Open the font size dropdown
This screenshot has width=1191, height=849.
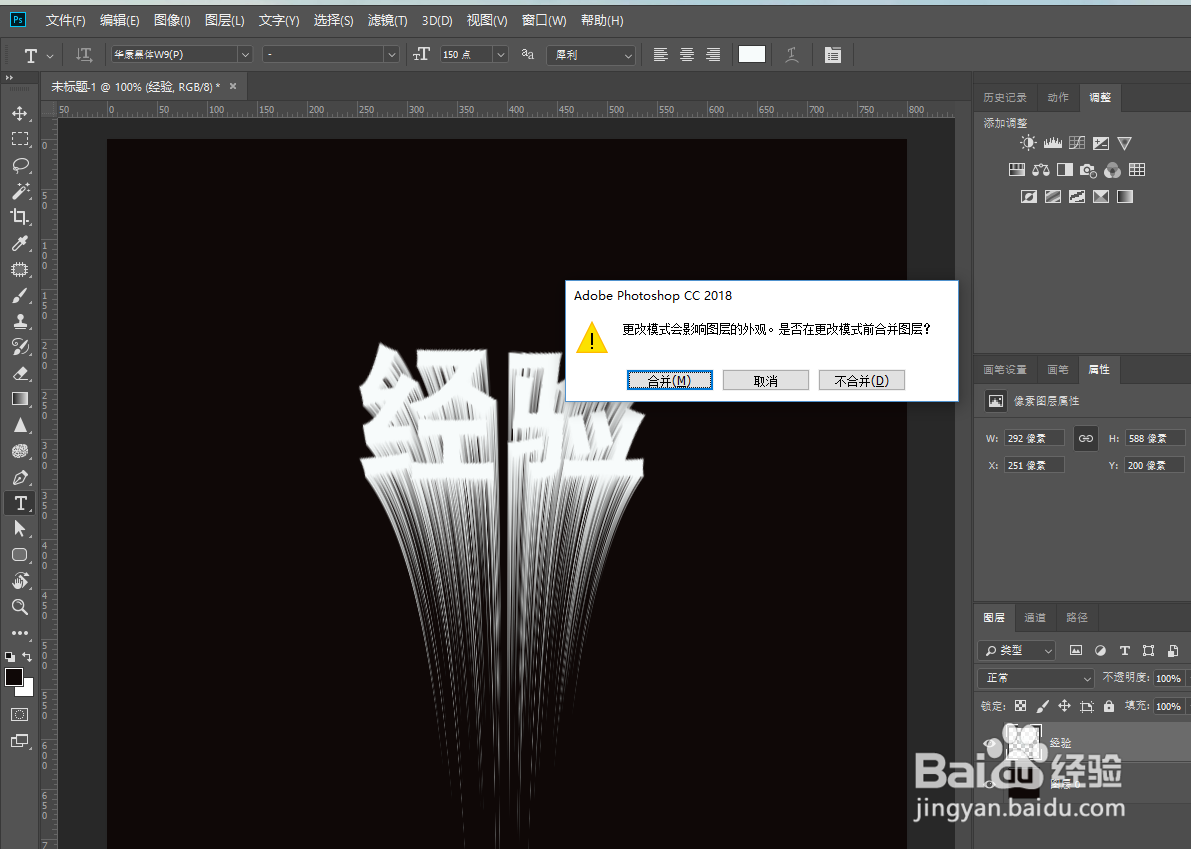click(x=500, y=55)
